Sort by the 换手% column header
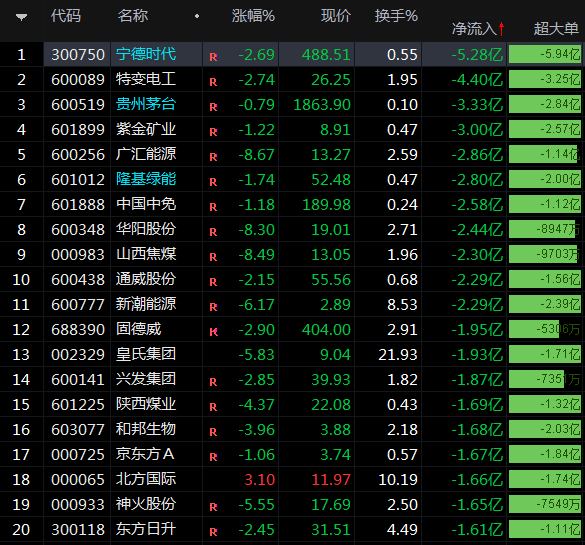This screenshot has height=545, width=585. coord(396,16)
